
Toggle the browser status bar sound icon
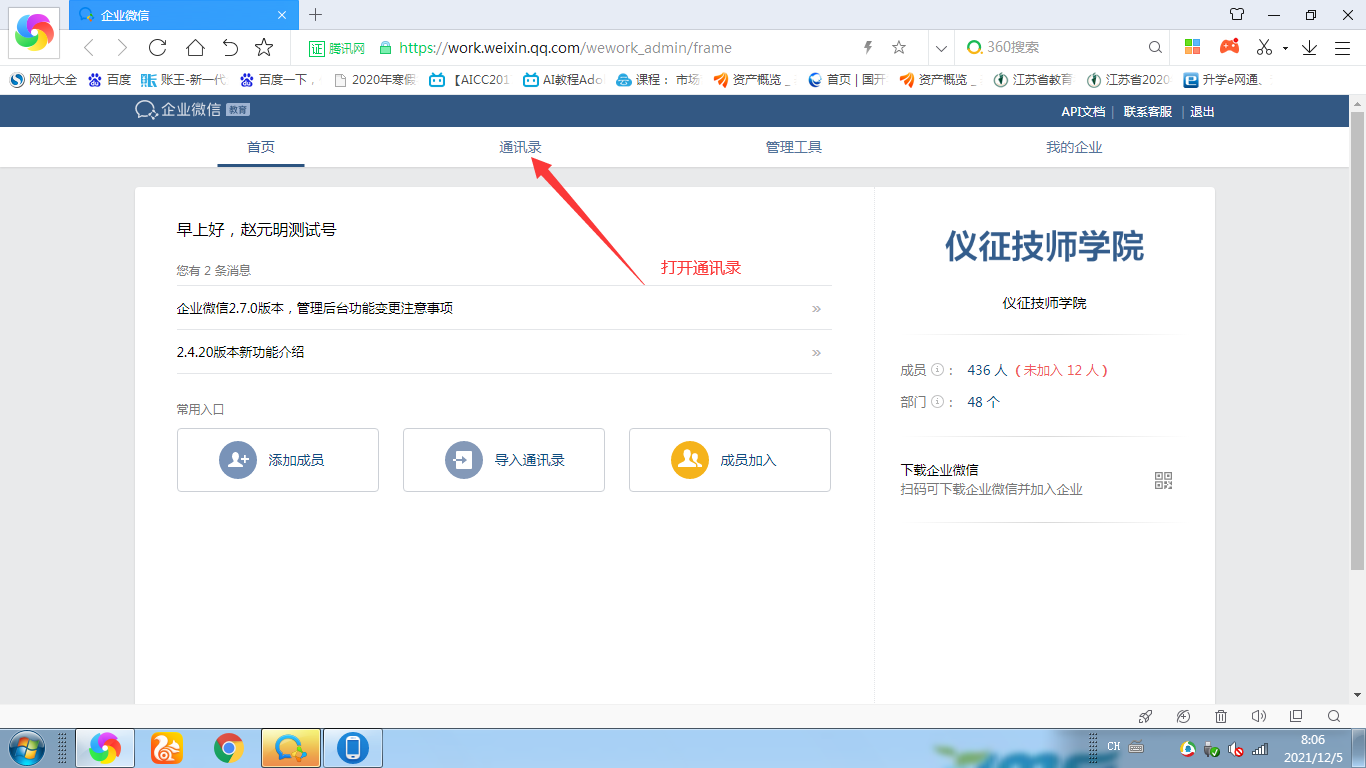1258,716
